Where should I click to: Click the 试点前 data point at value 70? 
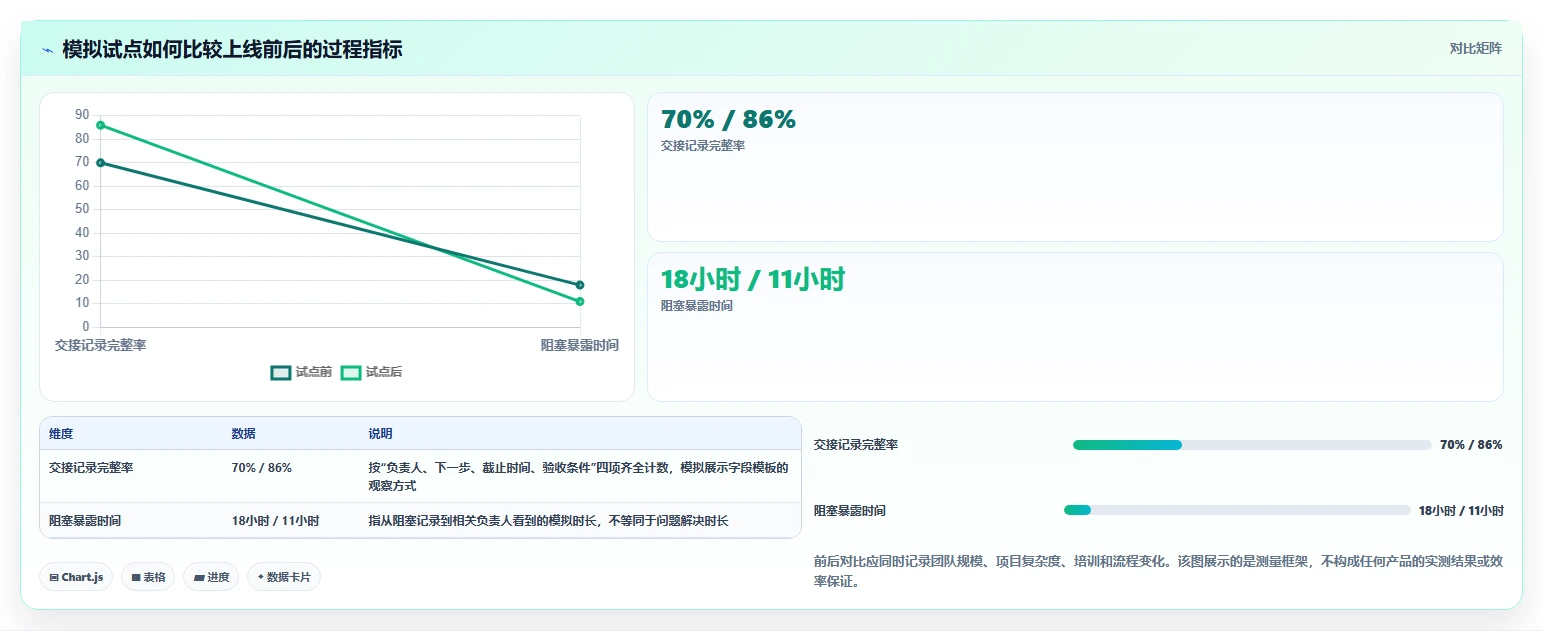point(100,163)
